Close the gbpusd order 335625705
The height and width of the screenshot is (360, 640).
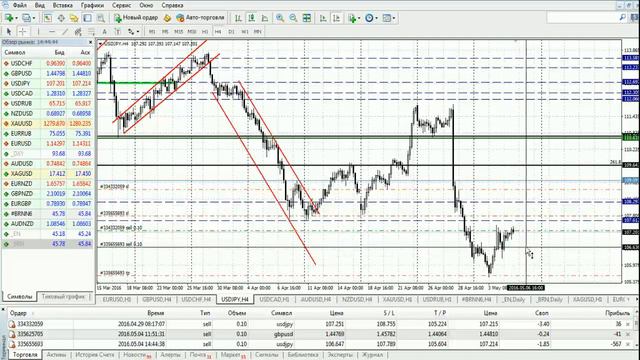coord(628,334)
